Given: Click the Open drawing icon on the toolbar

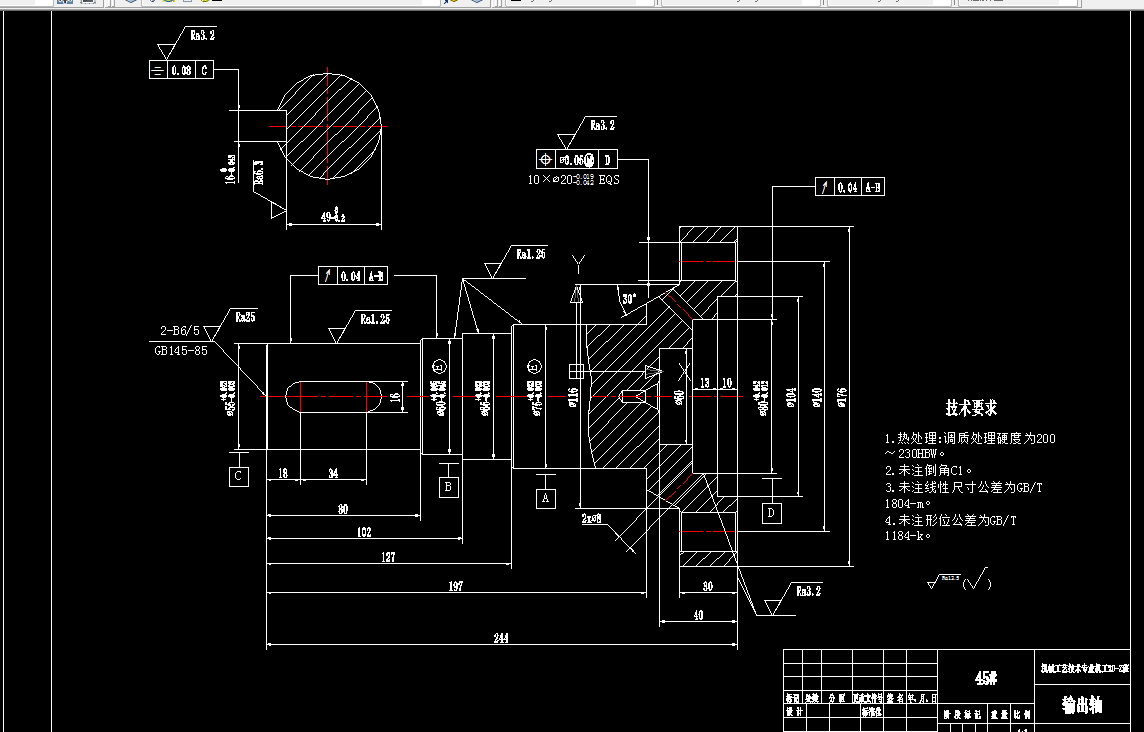Looking at the screenshot, I should click(66, 4).
